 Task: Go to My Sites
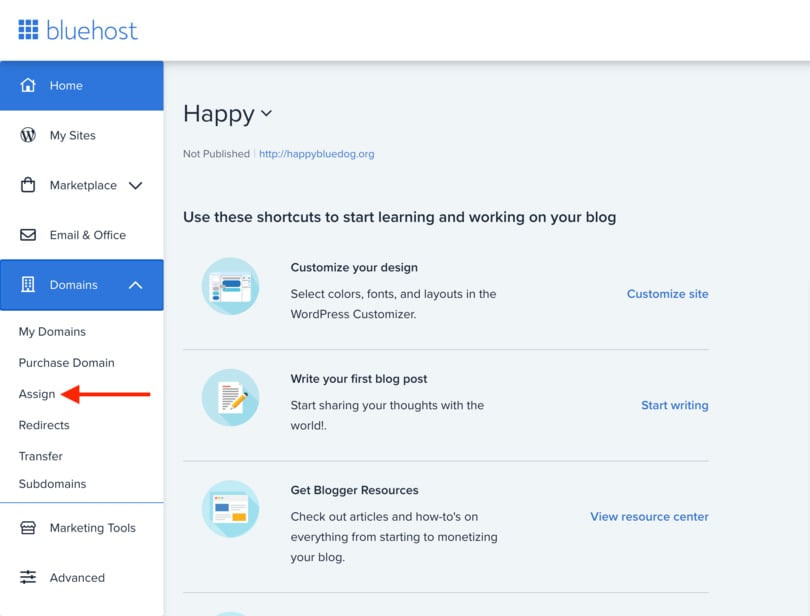(x=82, y=135)
